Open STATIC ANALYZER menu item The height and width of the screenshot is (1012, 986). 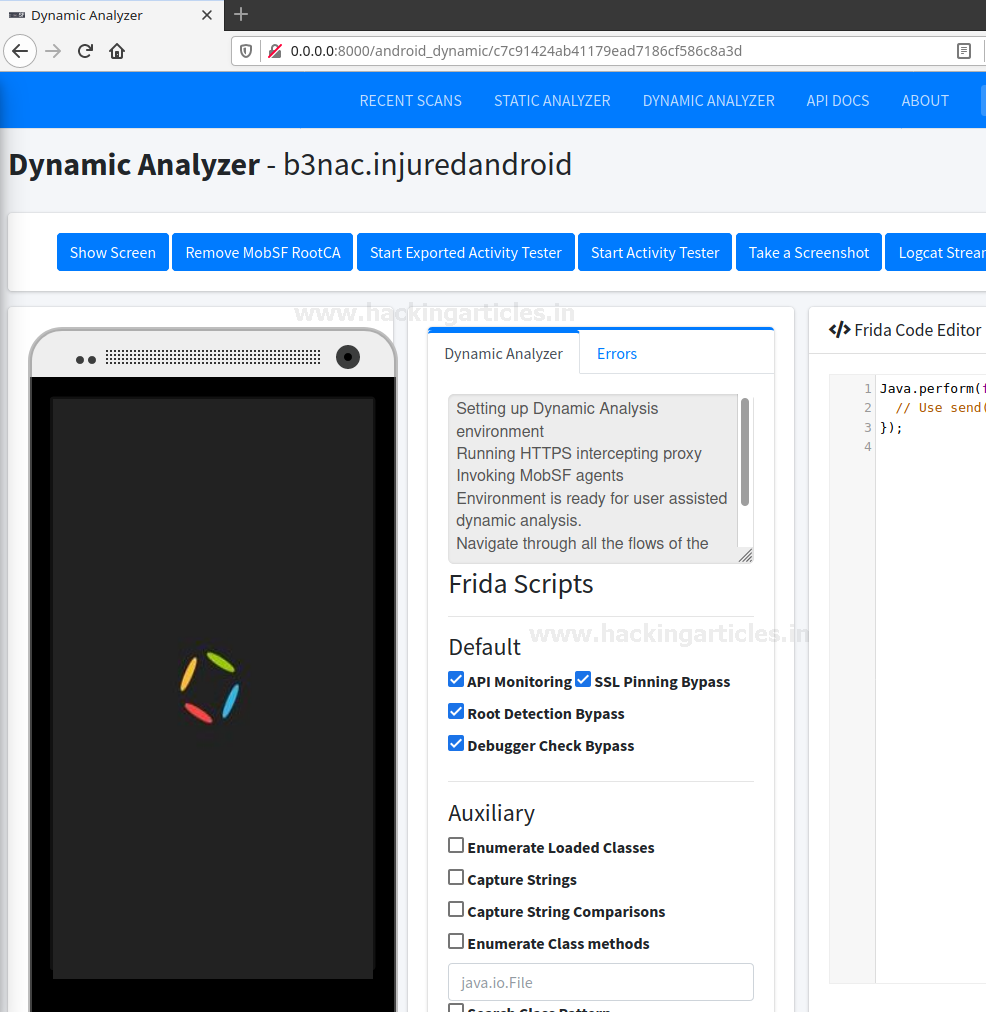(552, 101)
